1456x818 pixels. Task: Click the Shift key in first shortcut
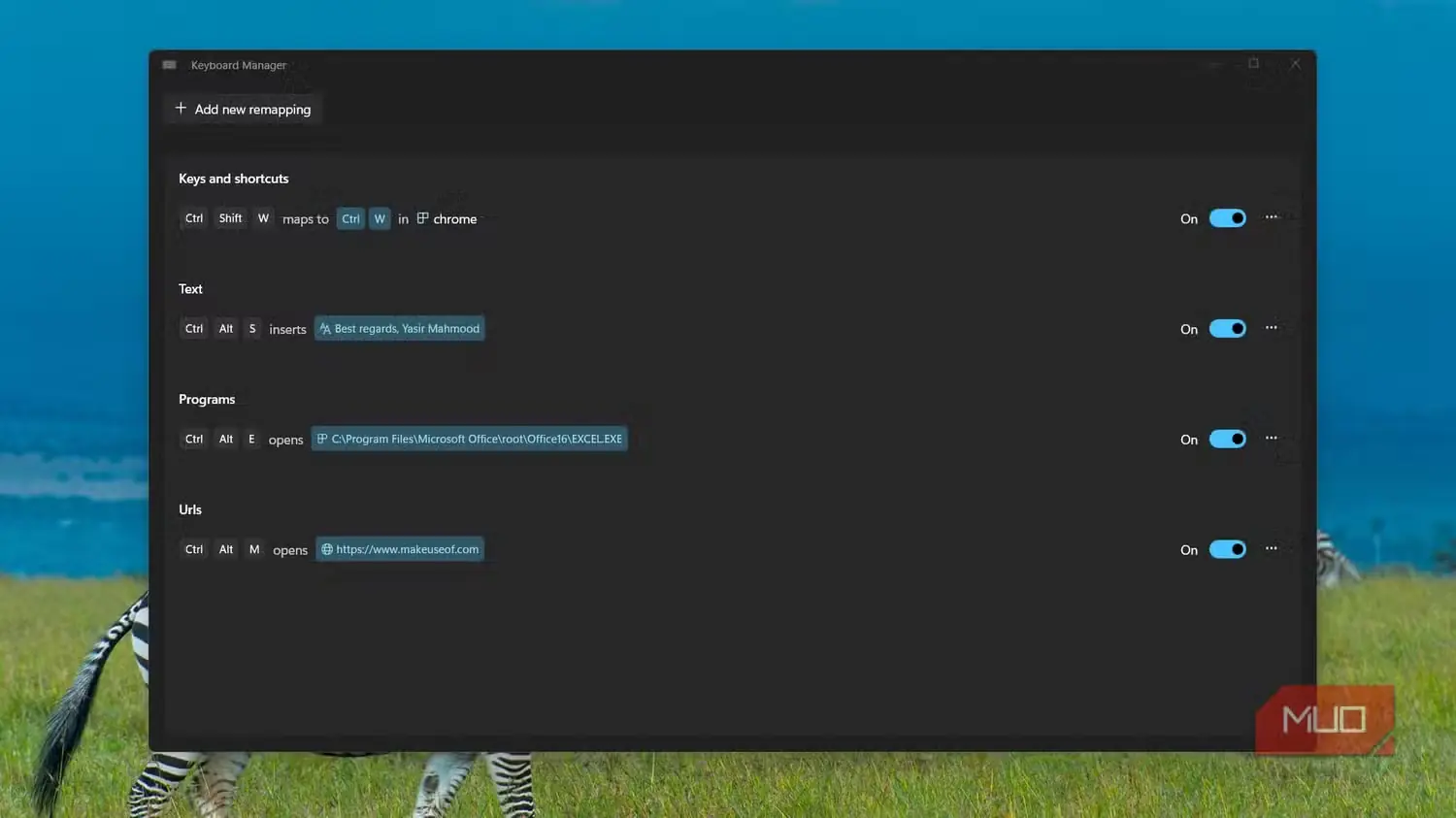click(x=230, y=218)
